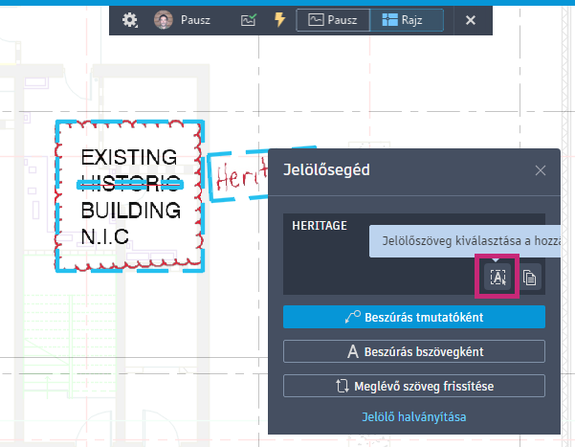
Task: Click the struck-through HISTORIC text
Action: [131, 183]
